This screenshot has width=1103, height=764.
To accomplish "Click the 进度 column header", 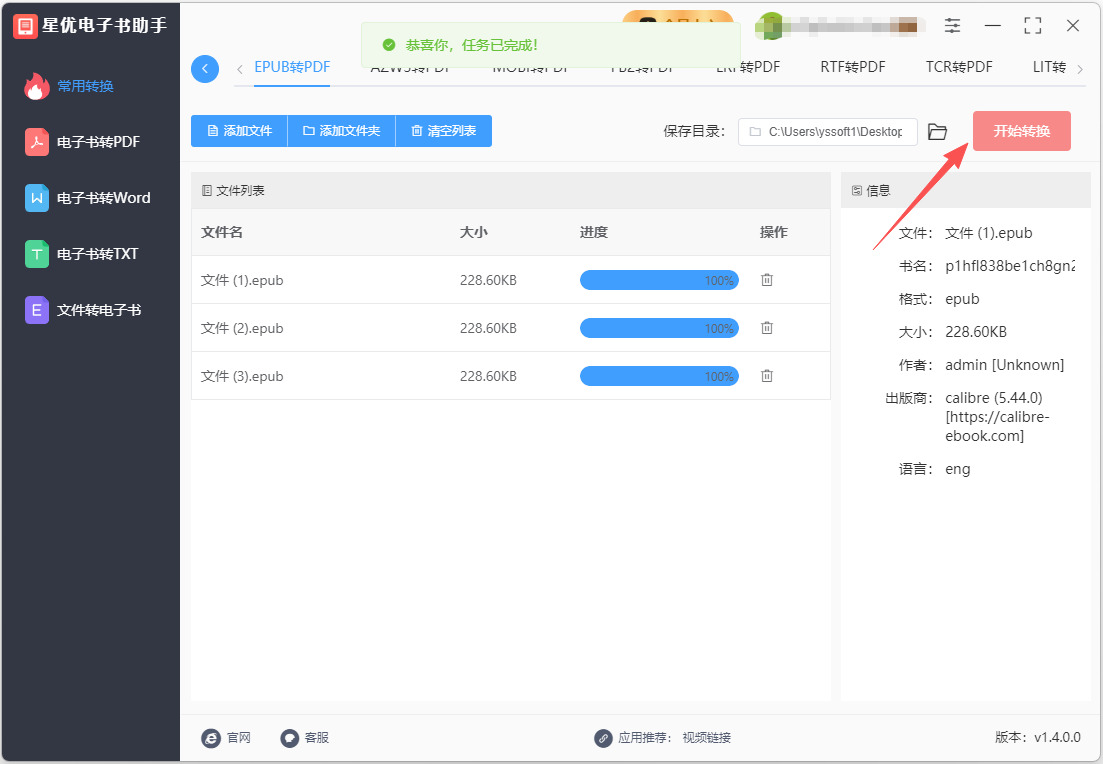I will click(x=594, y=232).
